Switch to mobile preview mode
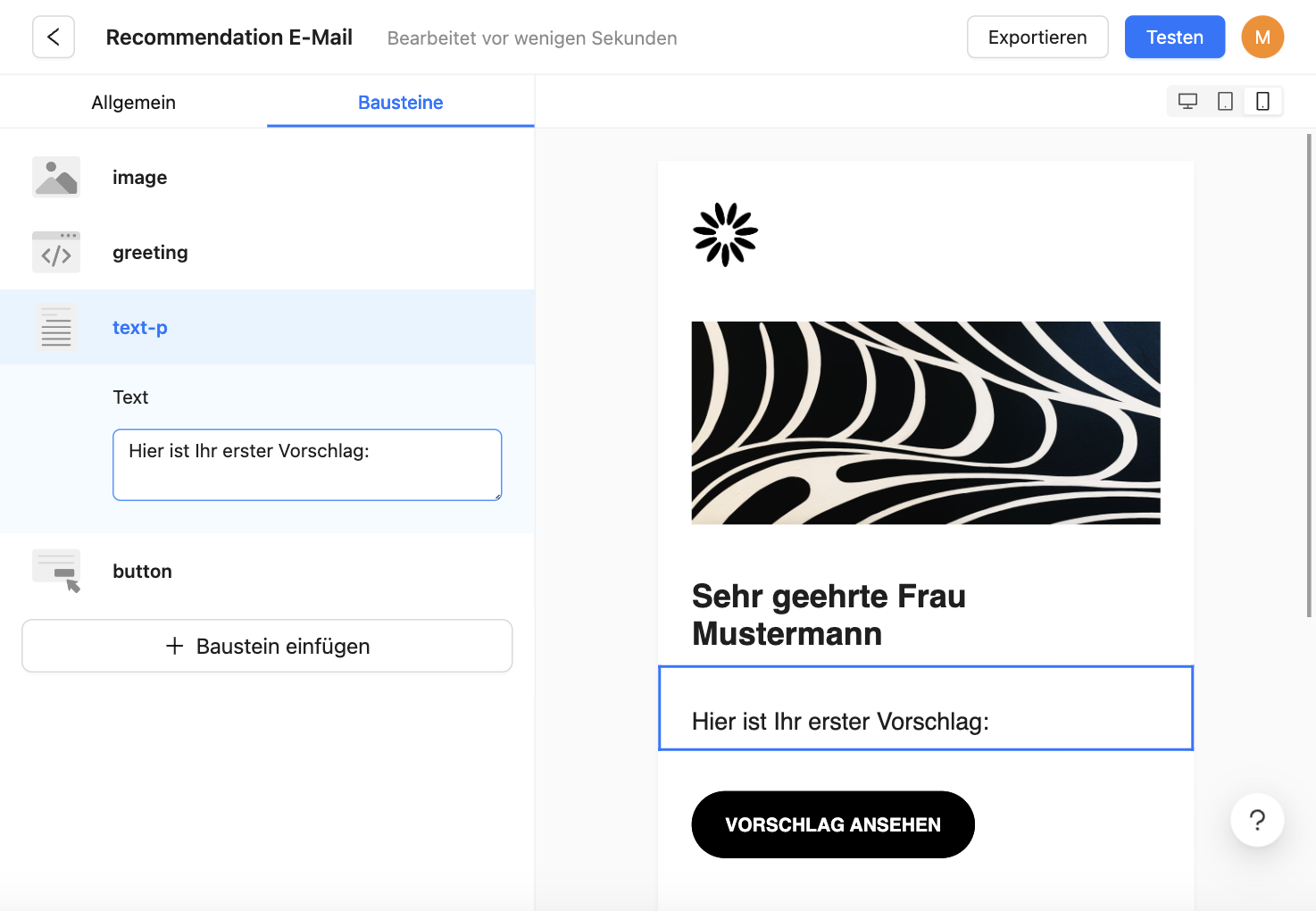1316x911 pixels. click(1262, 102)
